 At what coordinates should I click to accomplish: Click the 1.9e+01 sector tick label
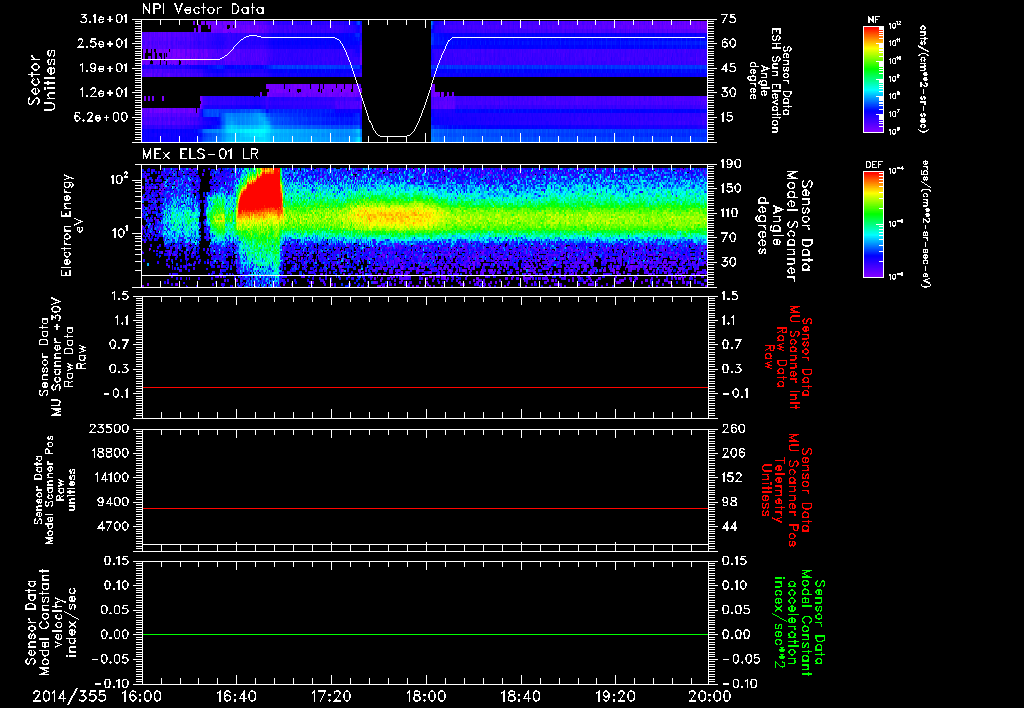point(104,68)
